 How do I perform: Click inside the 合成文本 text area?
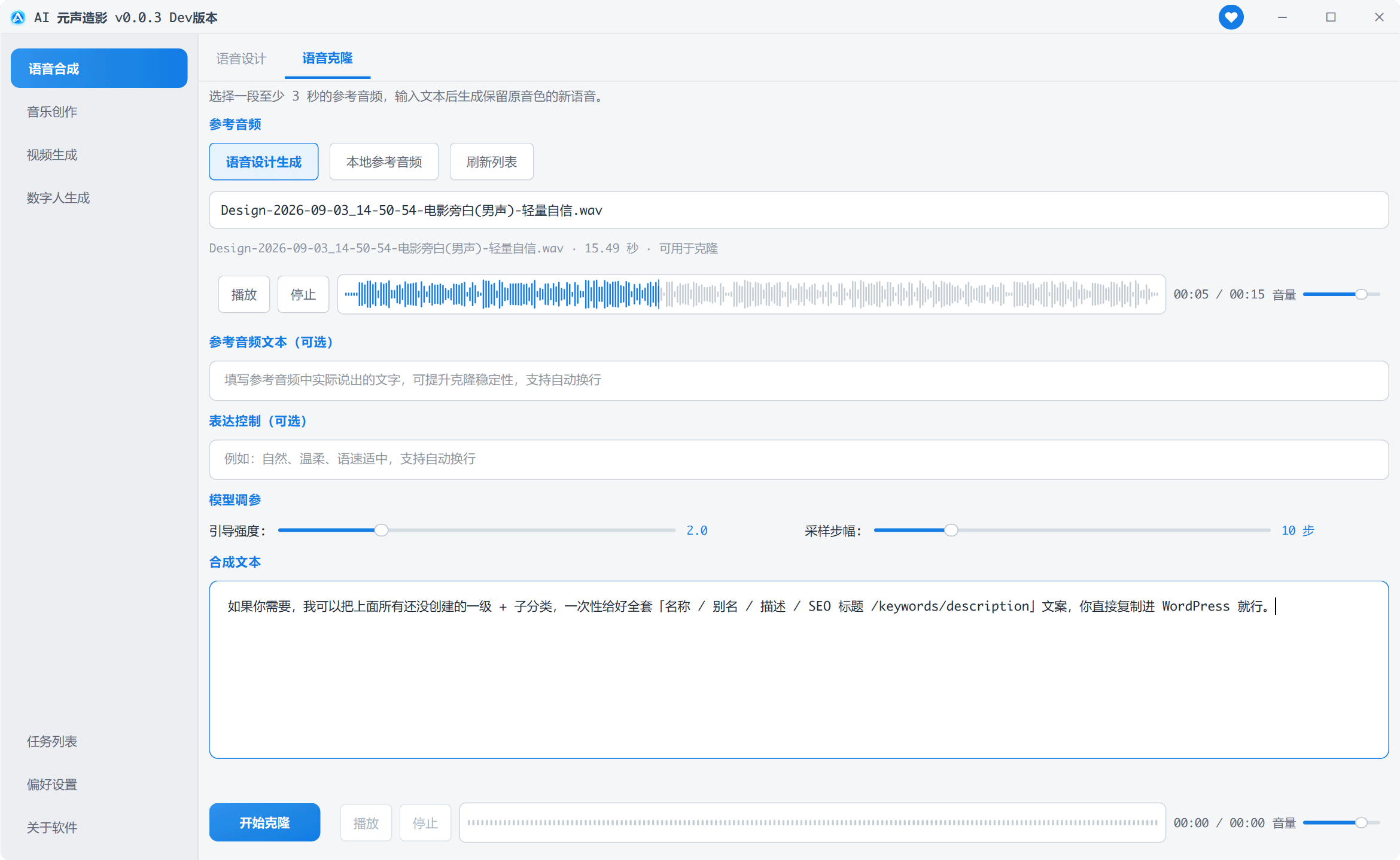[x=799, y=670]
